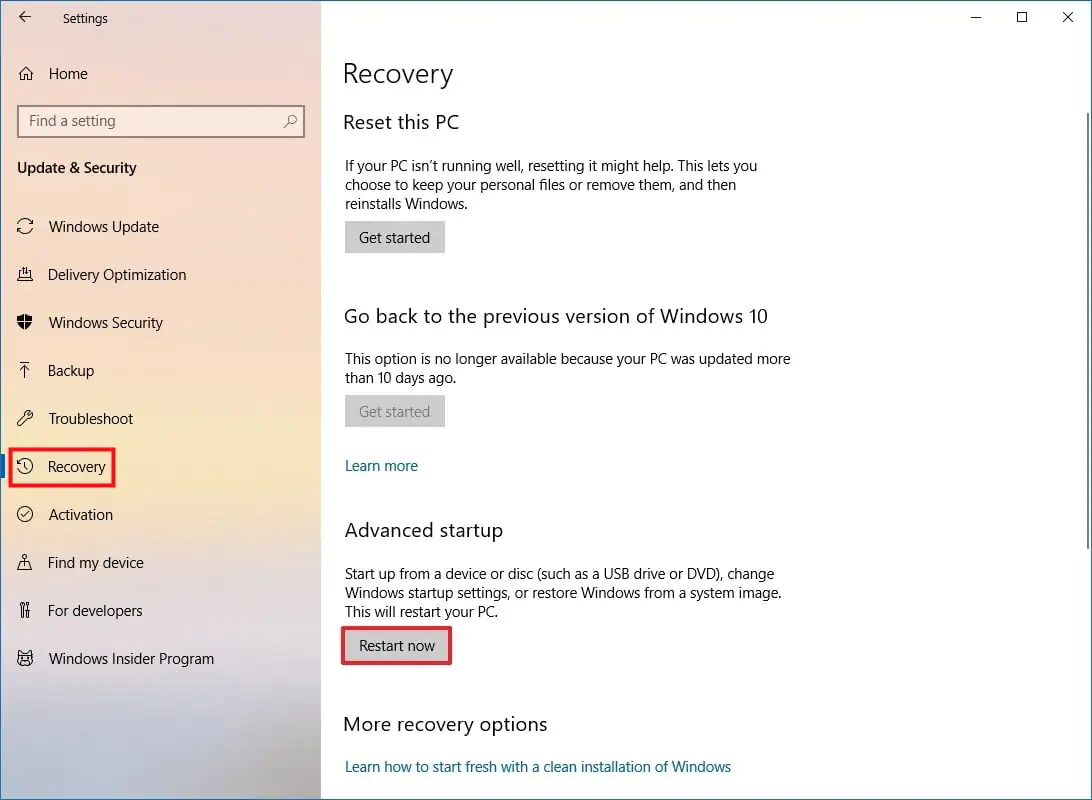Open the clean installation of Windows link

[537, 767]
